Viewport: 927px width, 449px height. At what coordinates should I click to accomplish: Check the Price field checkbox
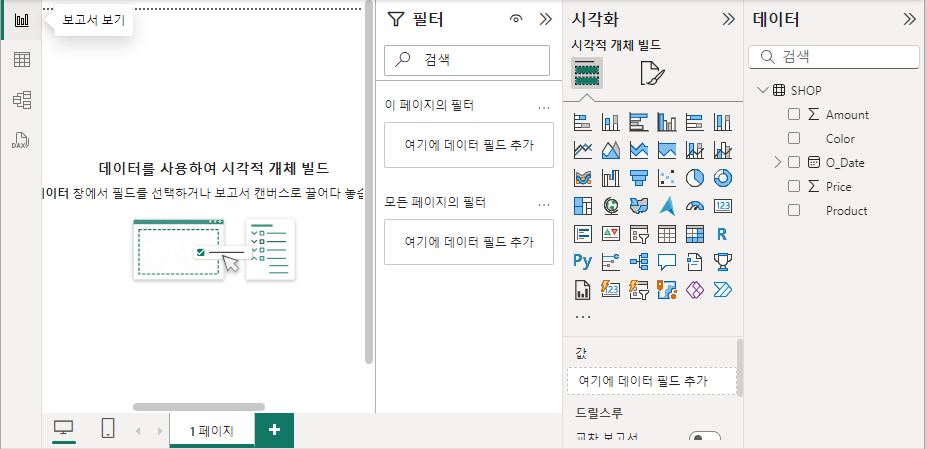[794, 186]
